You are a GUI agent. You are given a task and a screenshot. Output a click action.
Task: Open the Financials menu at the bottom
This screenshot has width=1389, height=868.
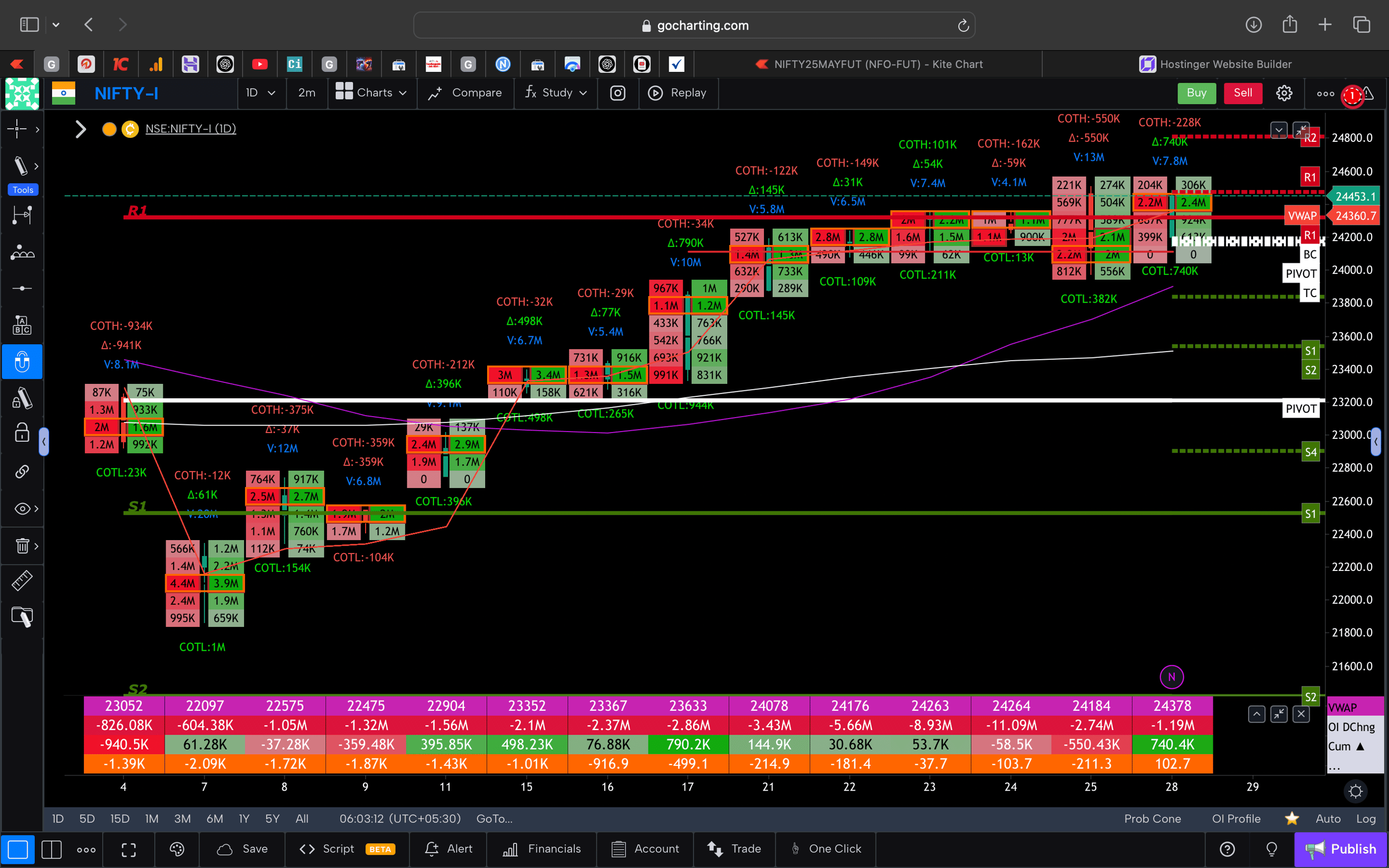[541, 849]
